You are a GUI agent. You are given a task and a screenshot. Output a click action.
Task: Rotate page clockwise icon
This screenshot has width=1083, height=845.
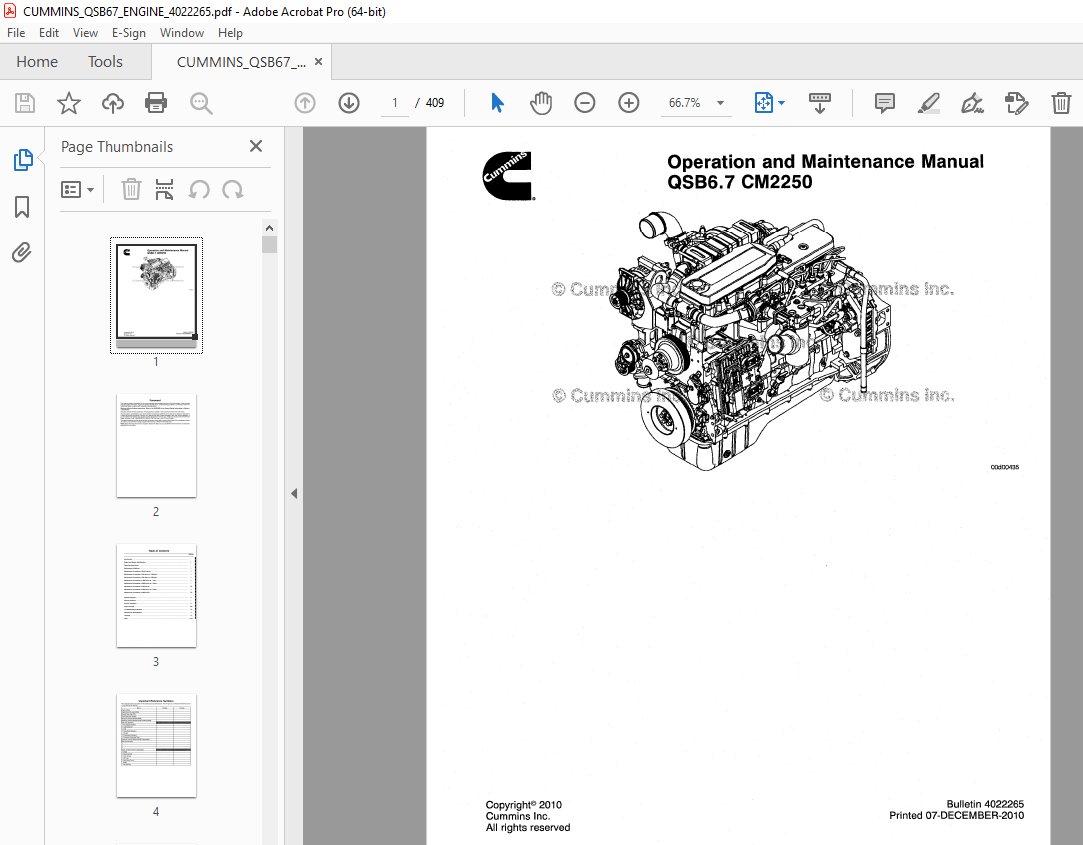[233, 189]
